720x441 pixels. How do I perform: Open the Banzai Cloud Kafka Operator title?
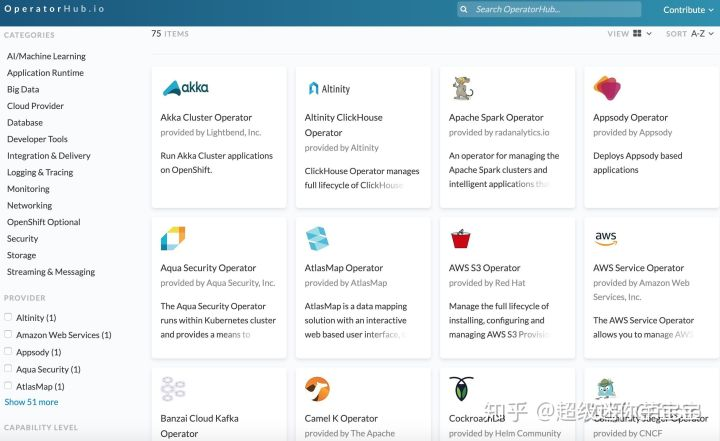tap(199, 426)
